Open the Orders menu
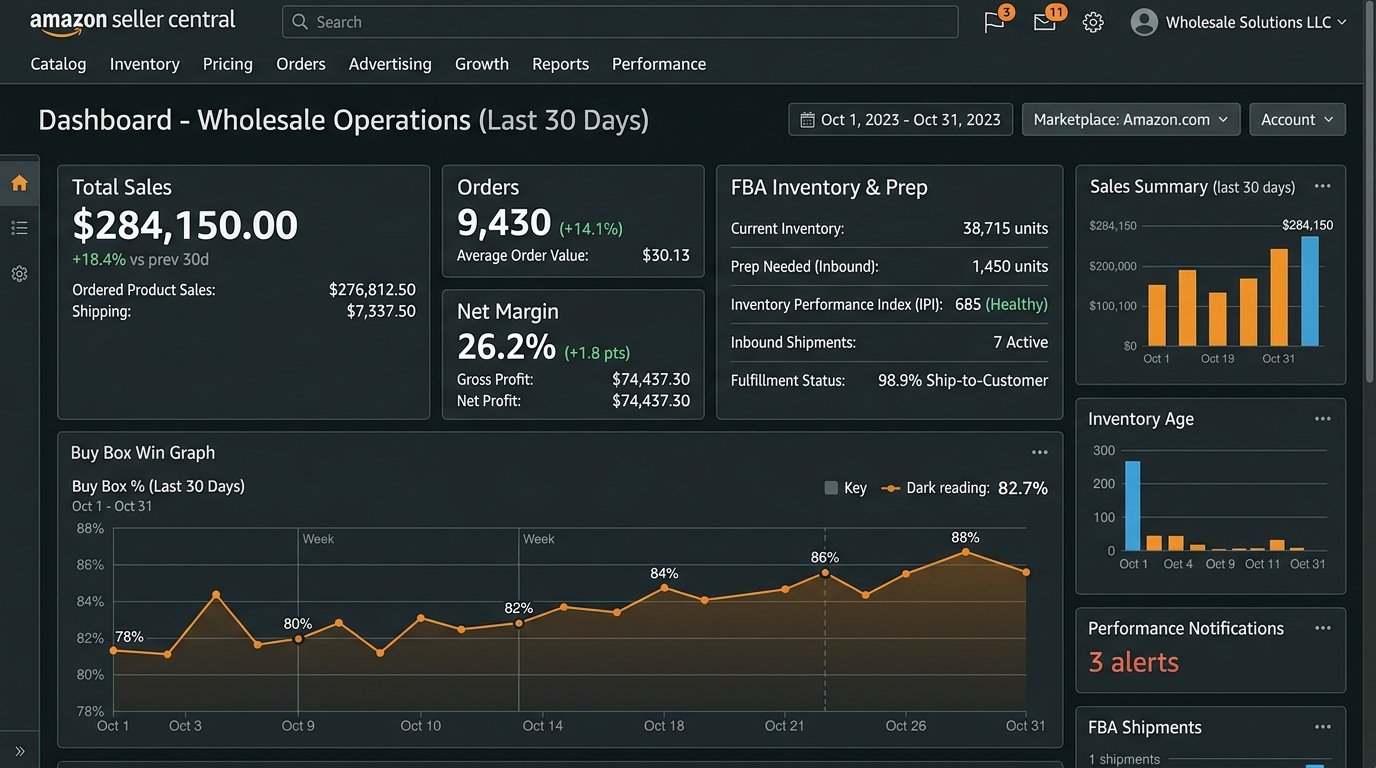 (x=301, y=63)
